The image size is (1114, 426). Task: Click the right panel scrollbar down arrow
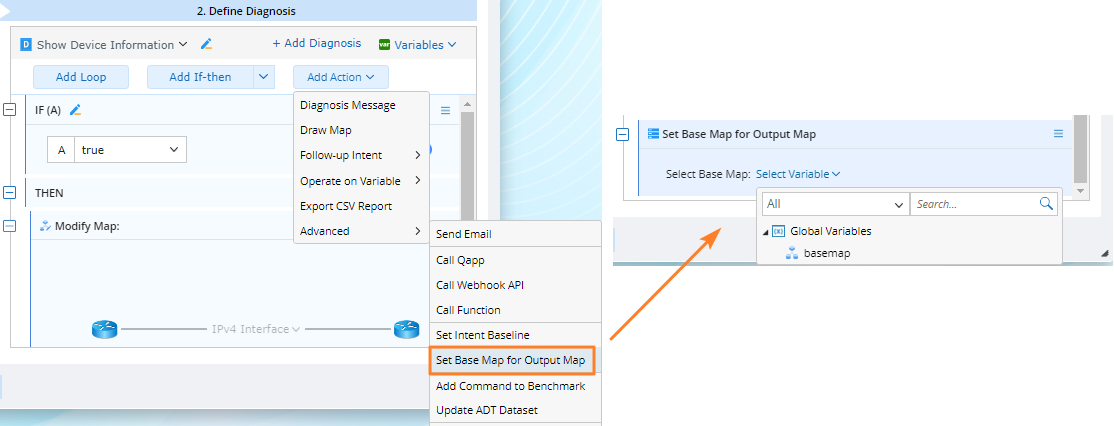click(x=1080, y=191)
